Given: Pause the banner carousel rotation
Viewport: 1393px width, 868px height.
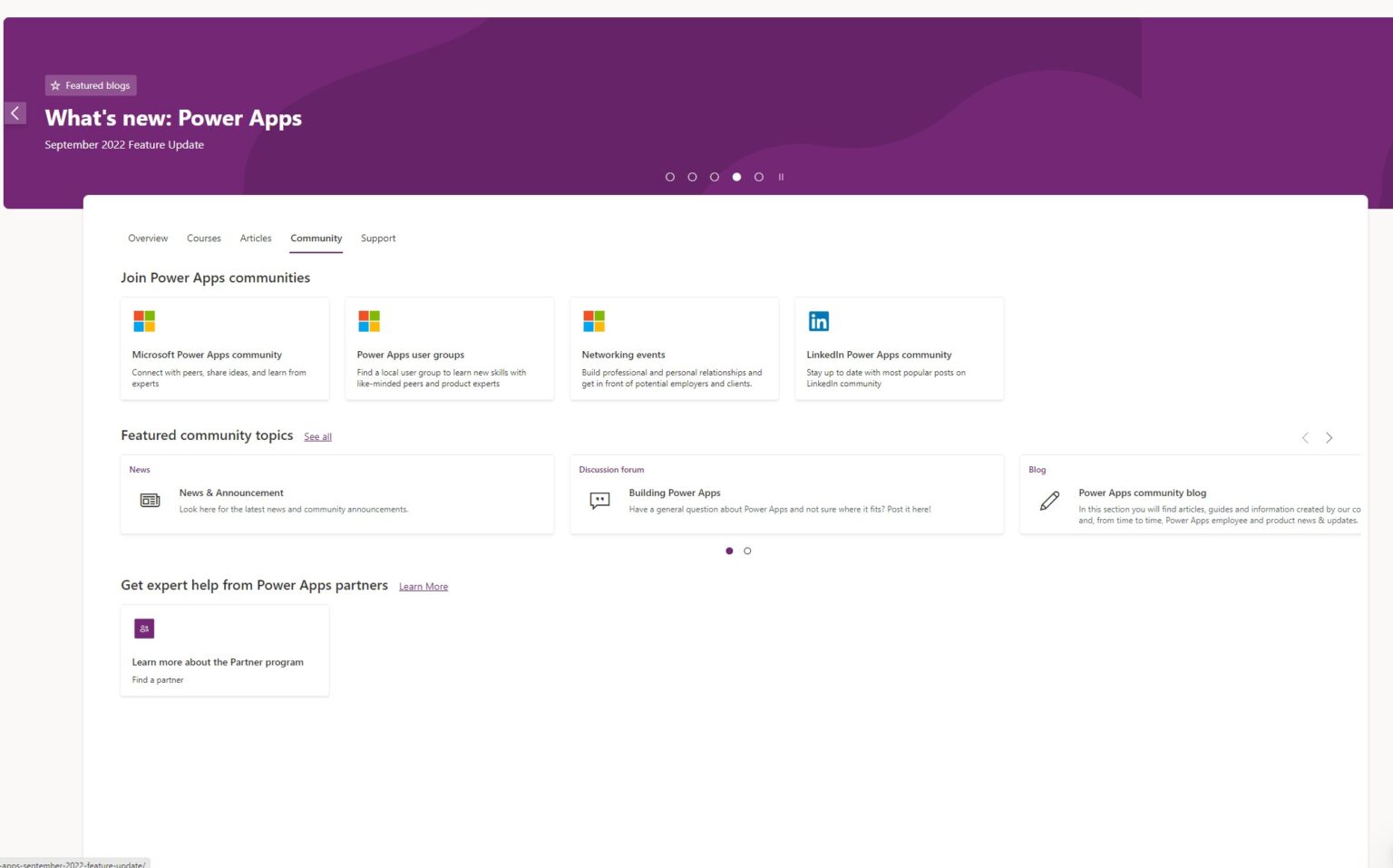Looking at the screenshot, I should click(781, 177).
